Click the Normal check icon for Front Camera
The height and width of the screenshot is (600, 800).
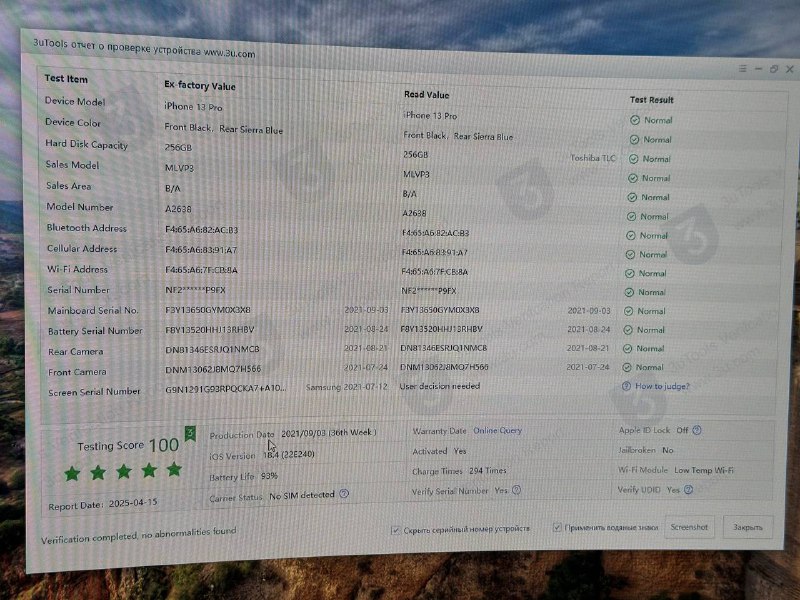tap(627, 367)
